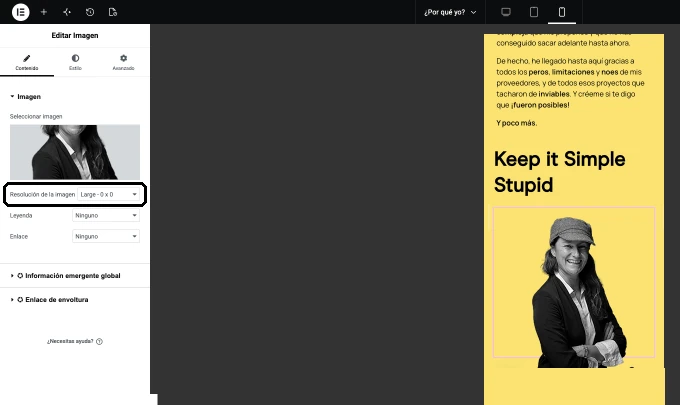Open the Leyenda dropdown

106,216
